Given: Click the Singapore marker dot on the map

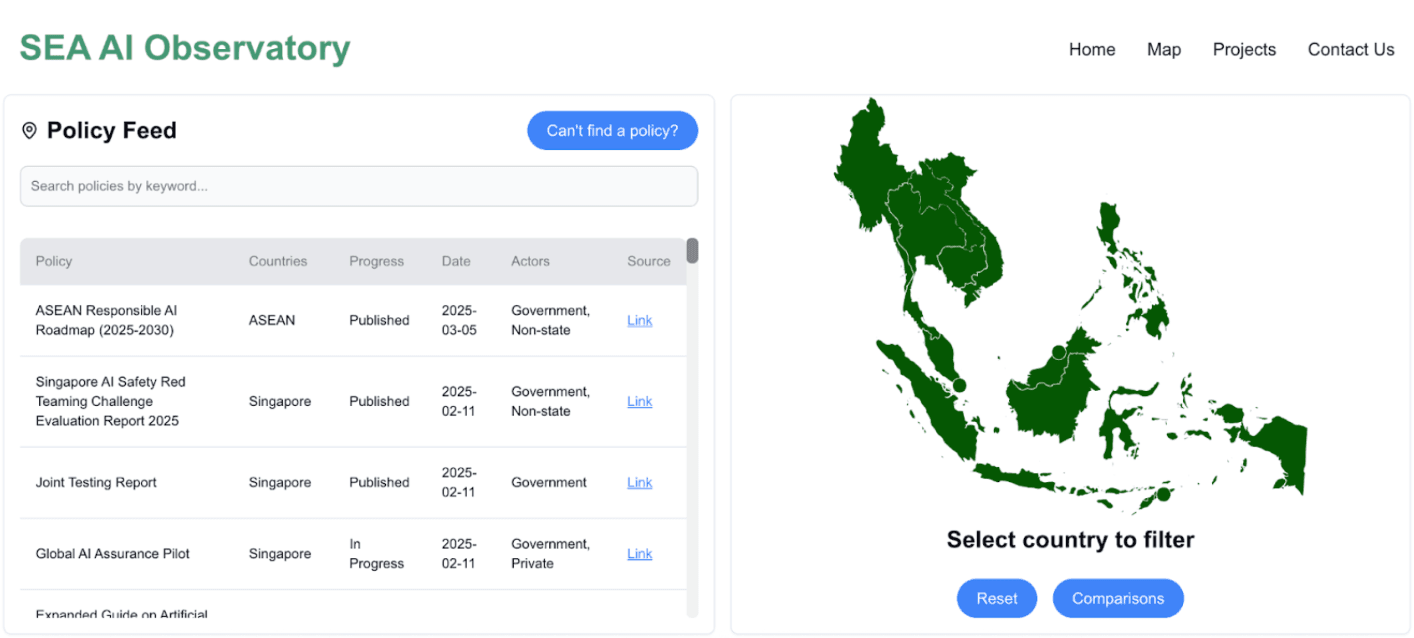Looking at the screenshot, I should click(x=959, y=385).
